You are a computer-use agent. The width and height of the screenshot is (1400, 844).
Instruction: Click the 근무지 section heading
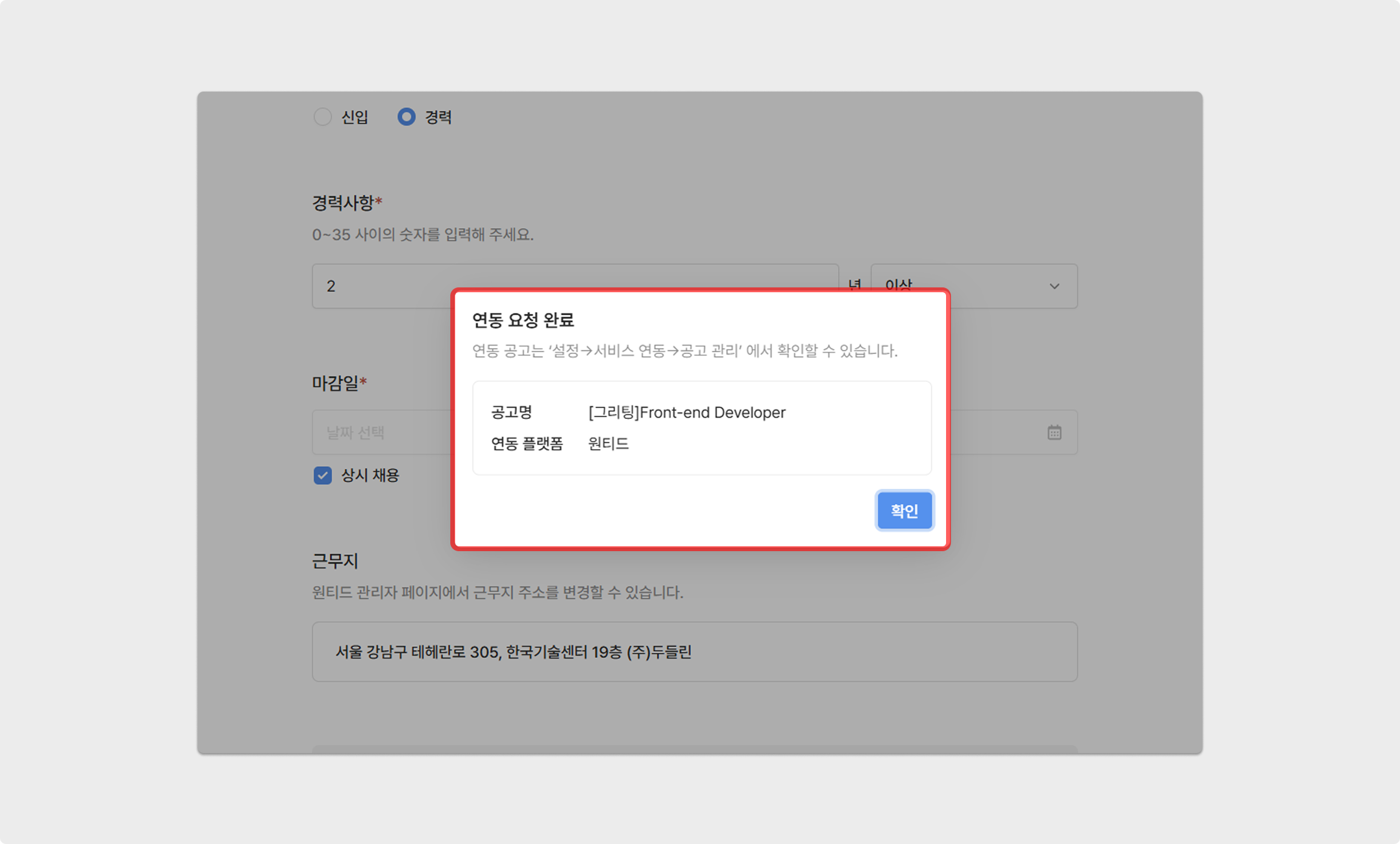tap(335, 561)
